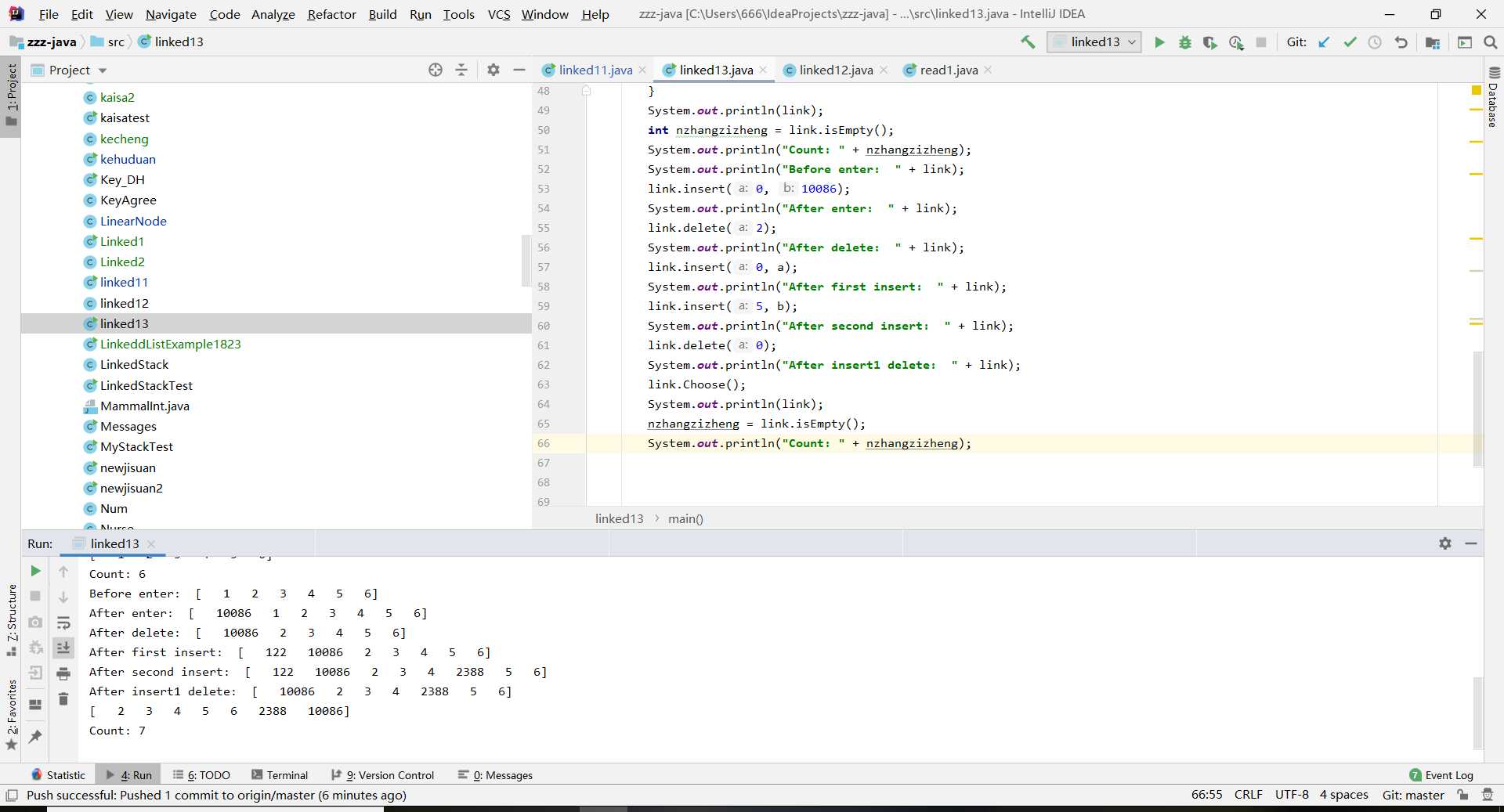Select kaisatest class in project tree
This screenshot has height=812, width=1504.
pyautogui.click(x=125, y=117)
